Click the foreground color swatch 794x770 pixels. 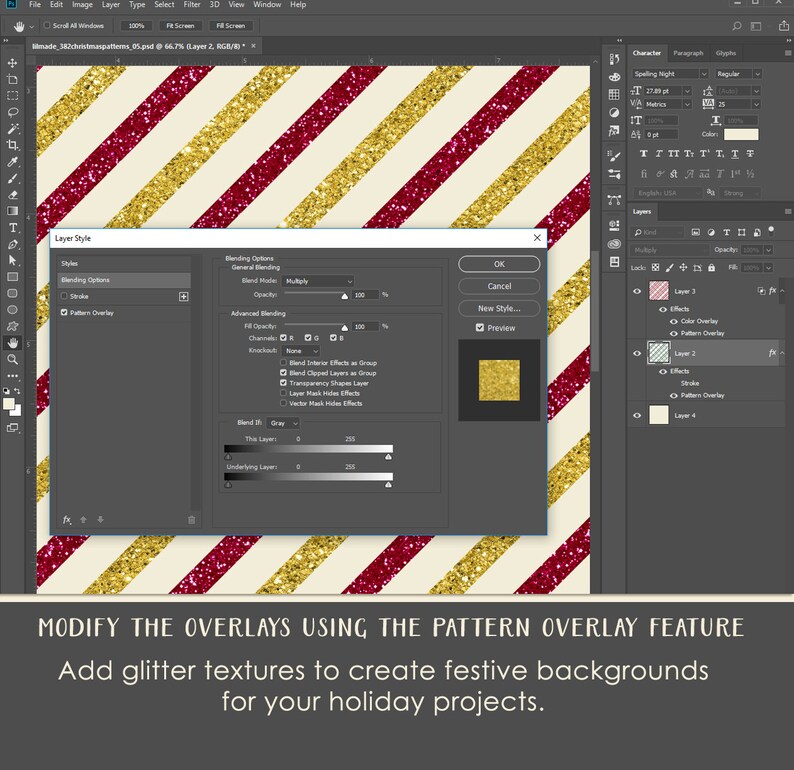tap(9, 404)
